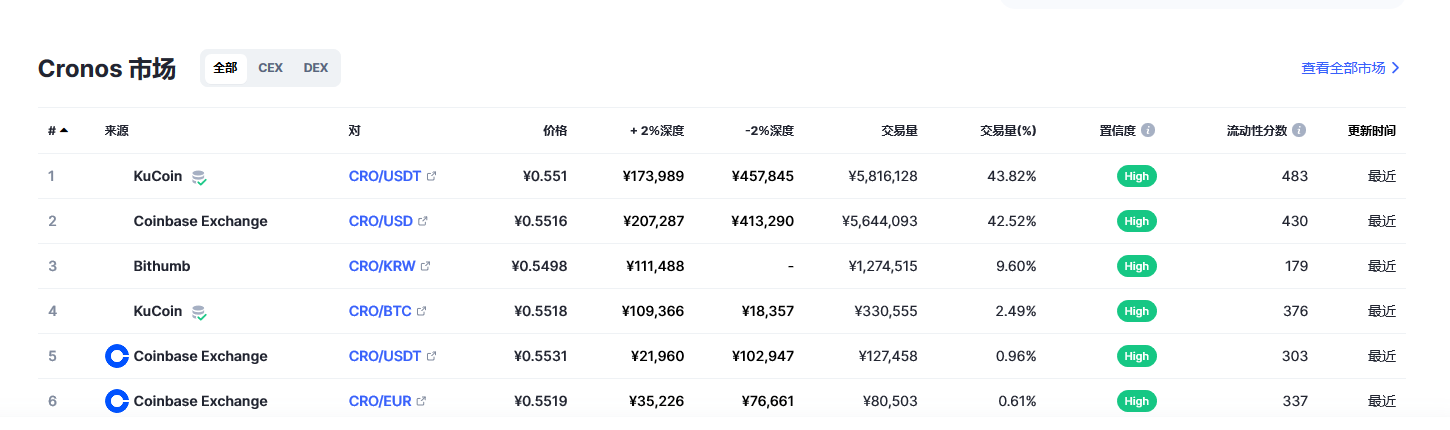1450x430 pixels.
Task: Click the Coinbase Exchange logo in row 5
Action: (x=117, y=356)
